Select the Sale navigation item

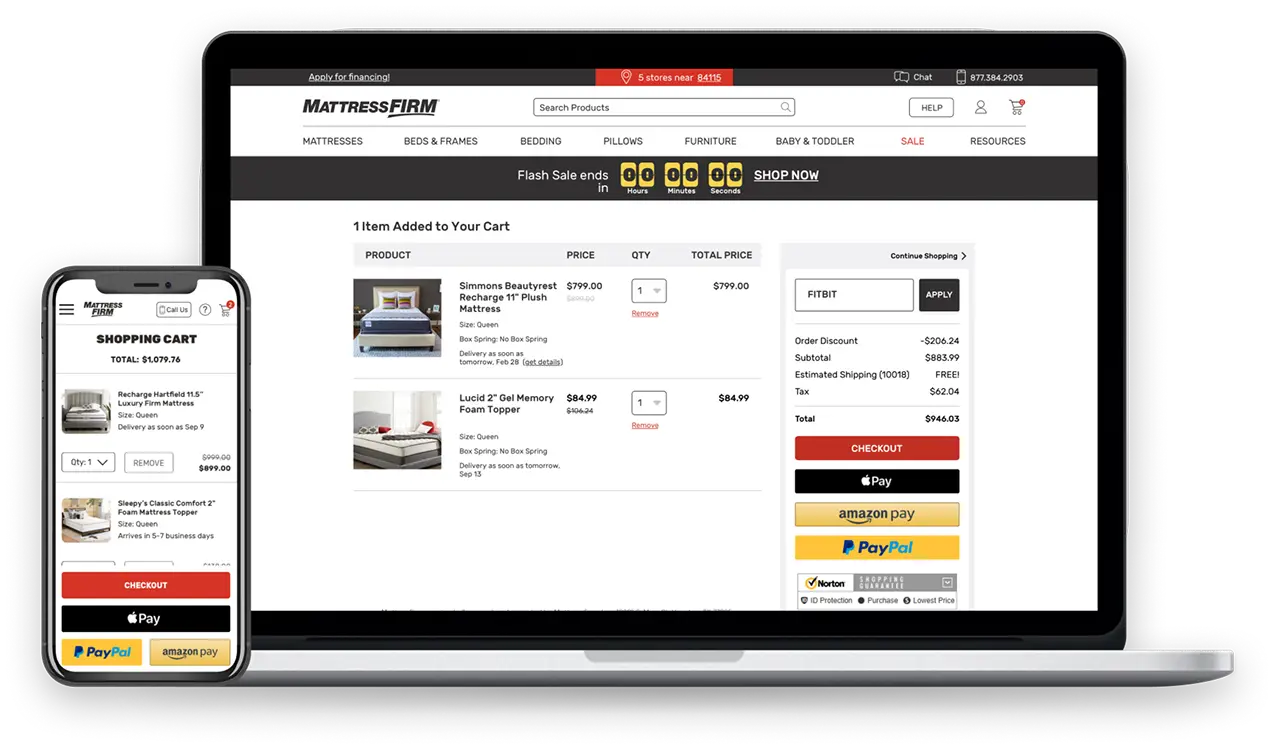[x=912, y=141]
